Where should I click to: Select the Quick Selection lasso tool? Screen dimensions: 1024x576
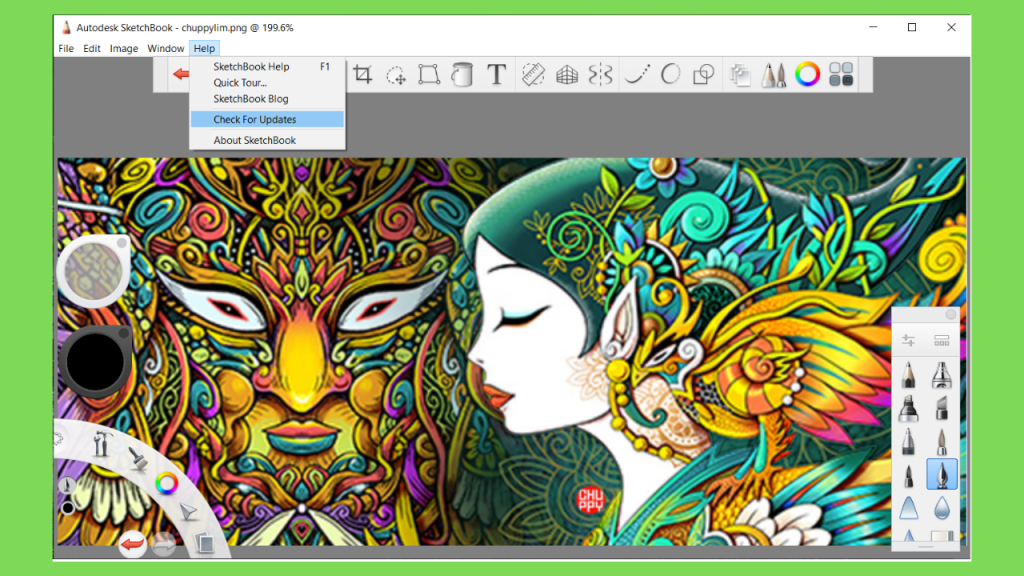pos(396,75)
